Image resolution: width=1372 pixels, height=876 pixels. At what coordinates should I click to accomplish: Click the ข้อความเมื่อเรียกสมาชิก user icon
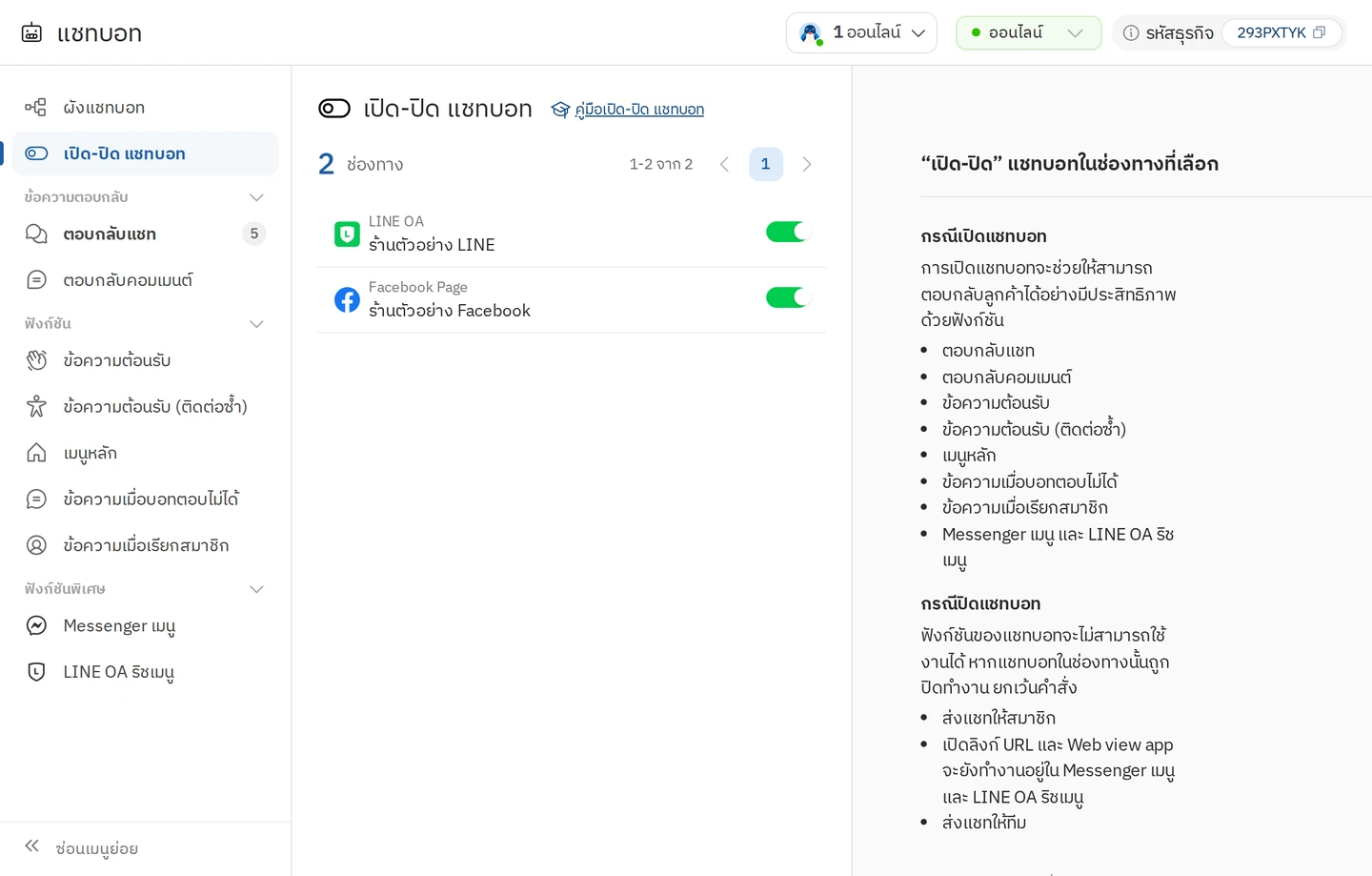(x=36, y=545)
